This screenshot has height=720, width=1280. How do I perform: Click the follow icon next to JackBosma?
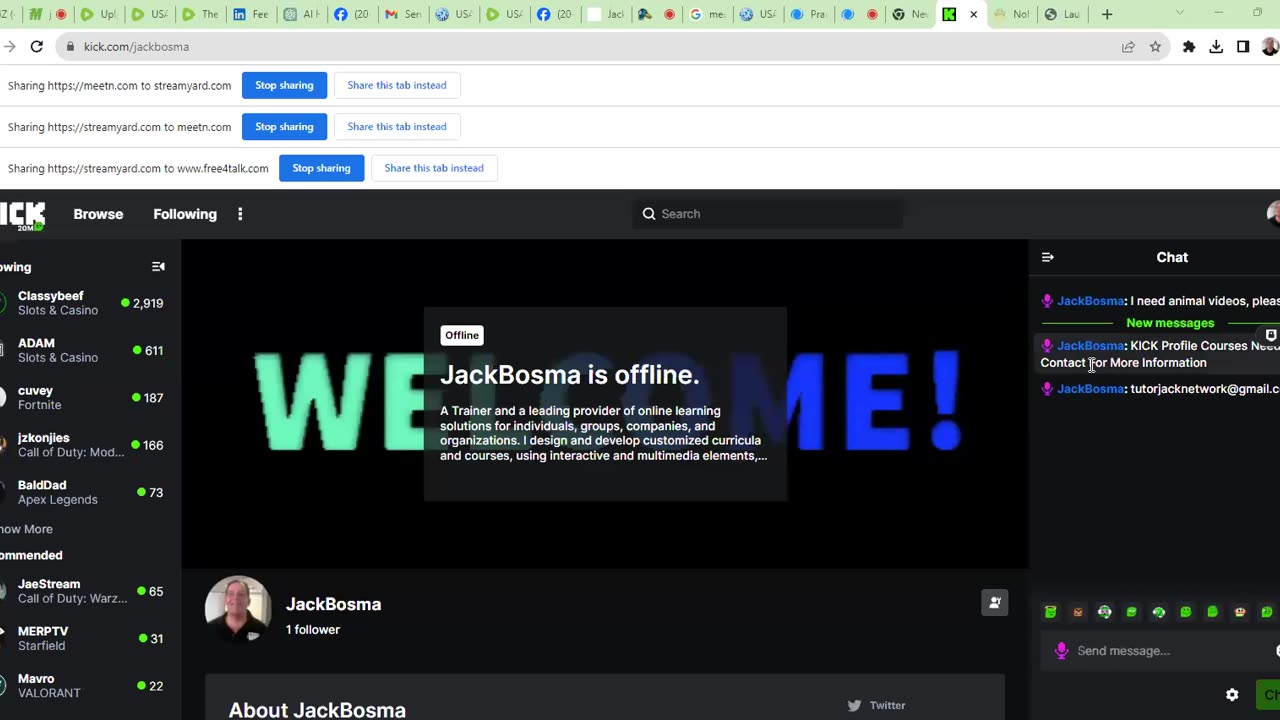pyautogui.click(x=995, y=602)
